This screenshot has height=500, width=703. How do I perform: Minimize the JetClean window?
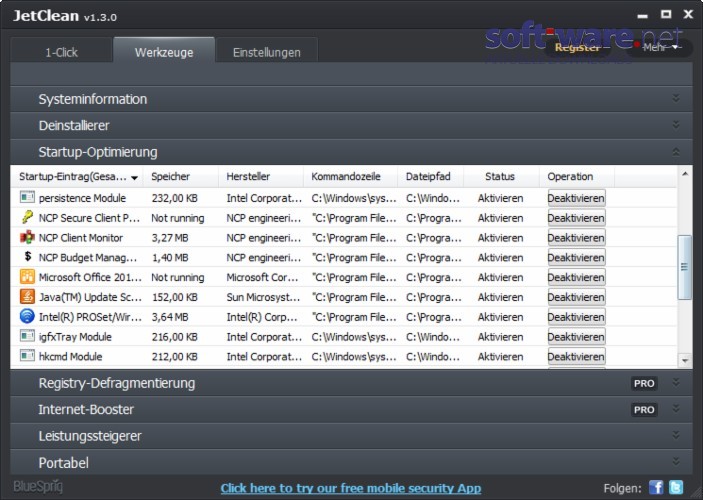(642, 15)
